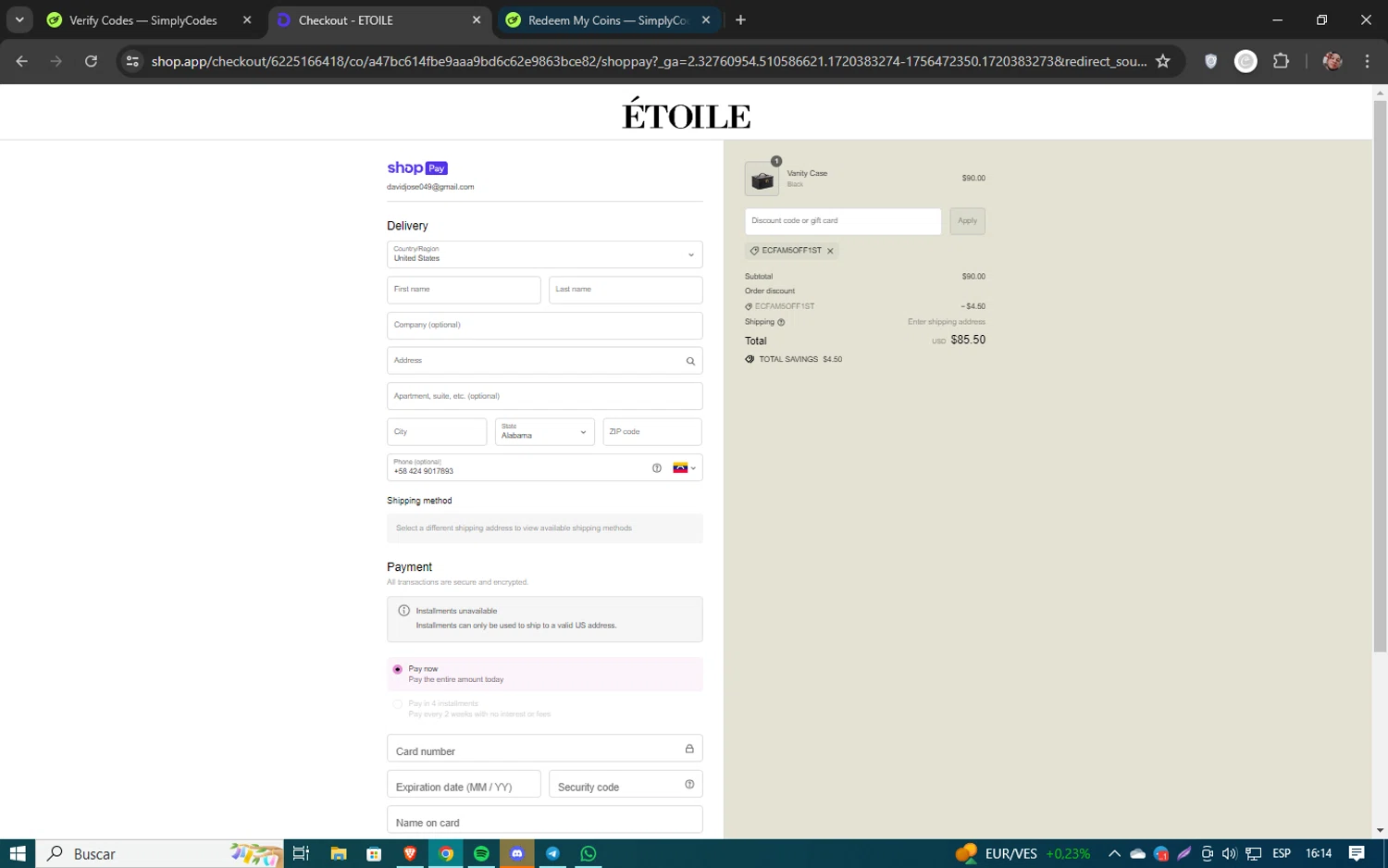Open Brave browser from the taskbar
This screenshot has height=868, width=1388.
pos(410,853)
